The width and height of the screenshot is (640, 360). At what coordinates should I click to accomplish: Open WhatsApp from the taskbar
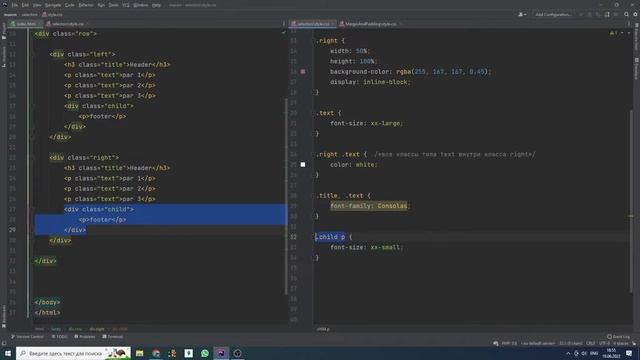click(x=205, y=353)
